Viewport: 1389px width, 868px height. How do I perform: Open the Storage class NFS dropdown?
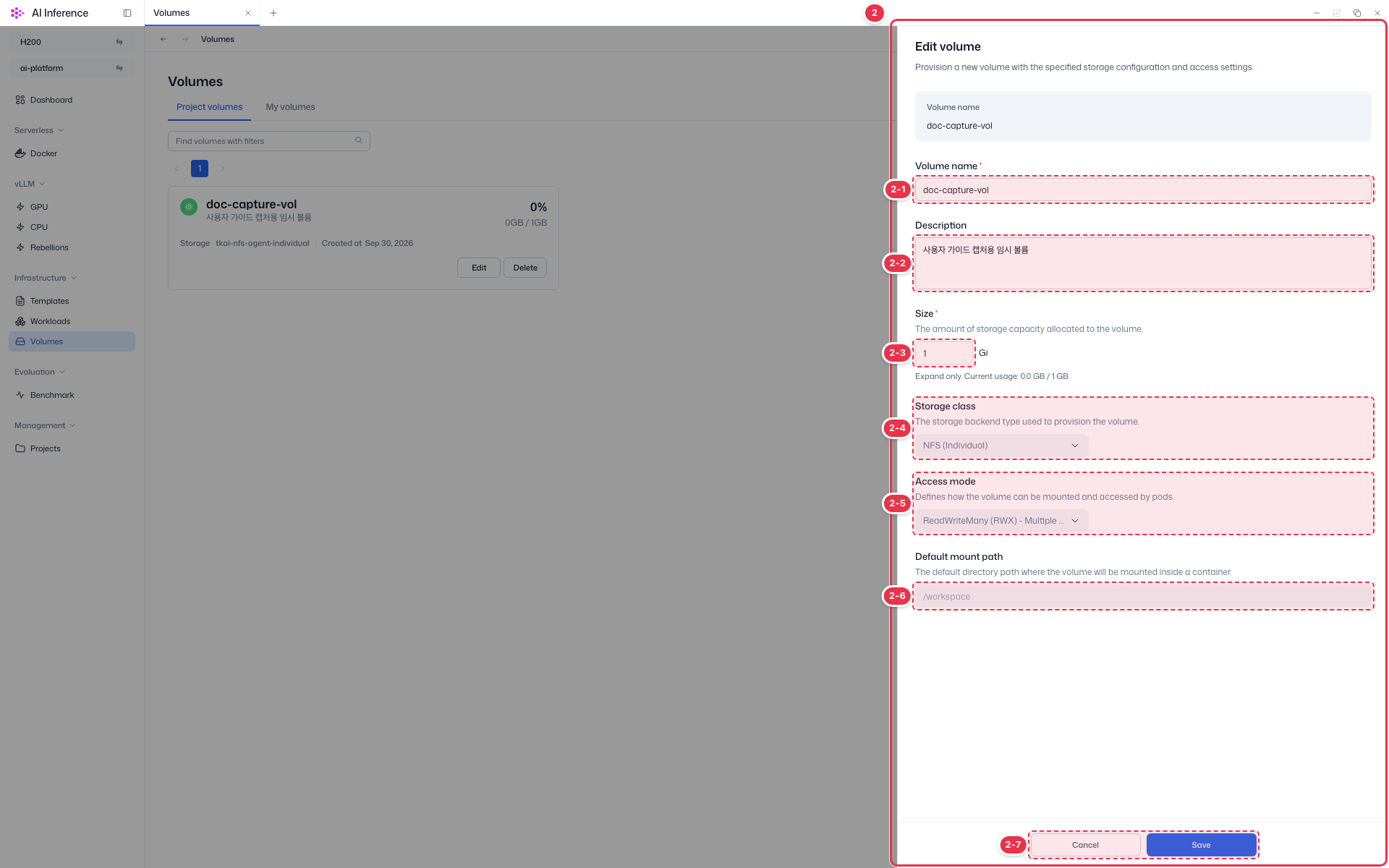click(x=1001, y=446)
